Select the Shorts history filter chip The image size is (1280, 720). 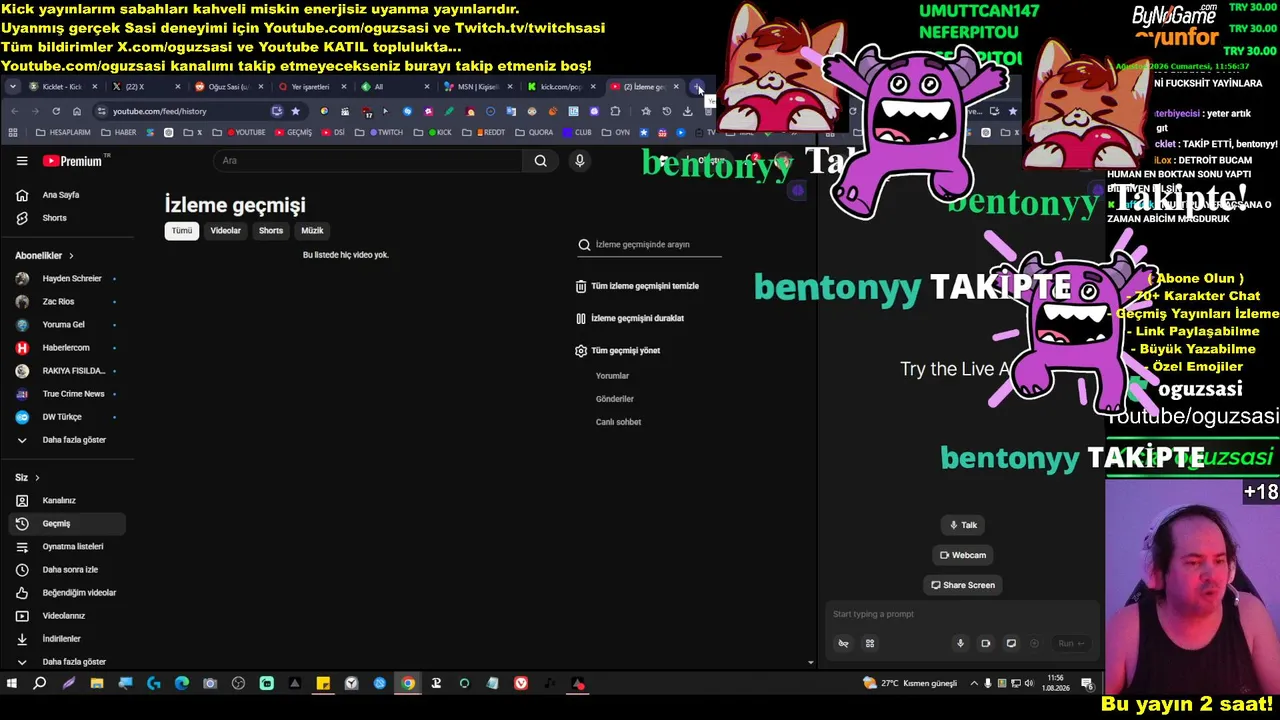(271, 231)
